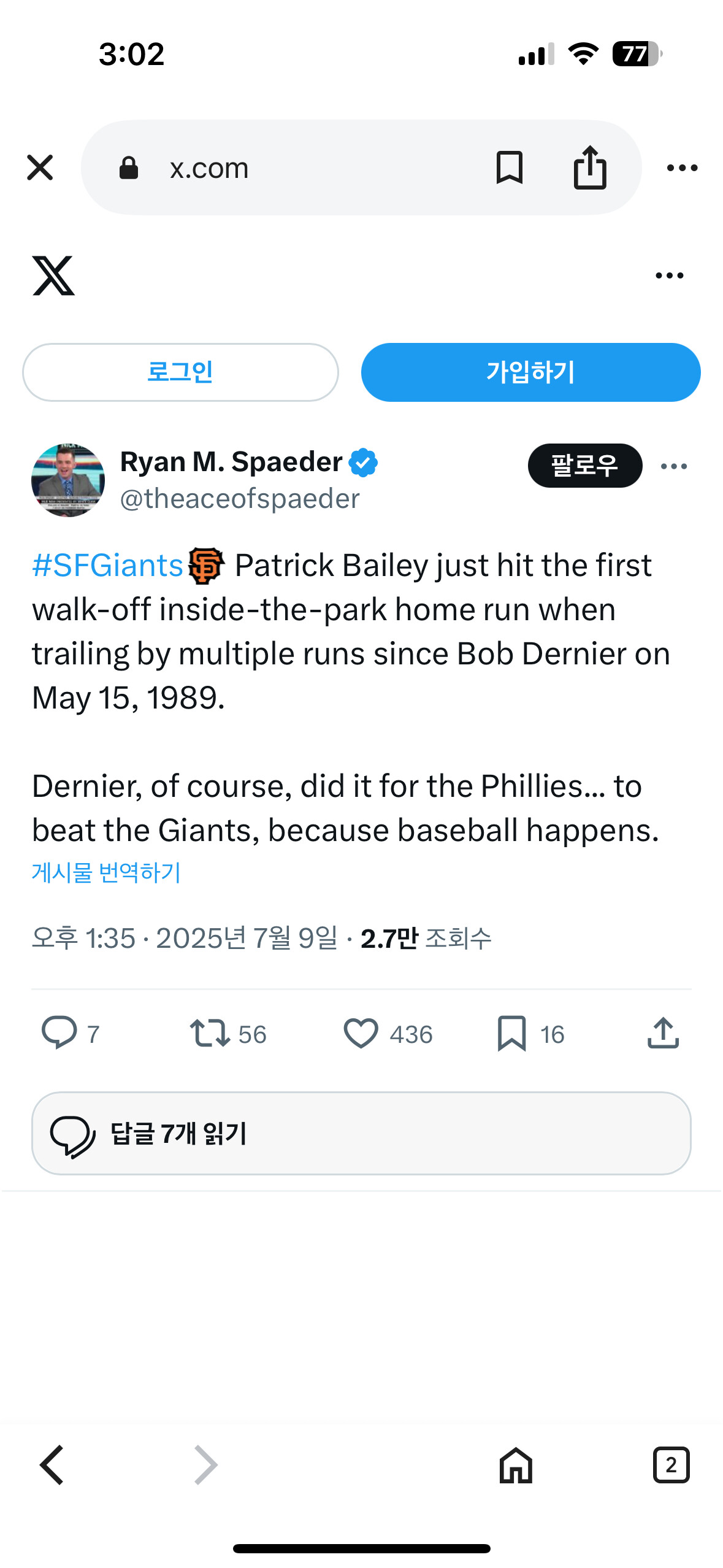
Task: Tap the reply icon with 7 replies
Action: point(59,1033)
